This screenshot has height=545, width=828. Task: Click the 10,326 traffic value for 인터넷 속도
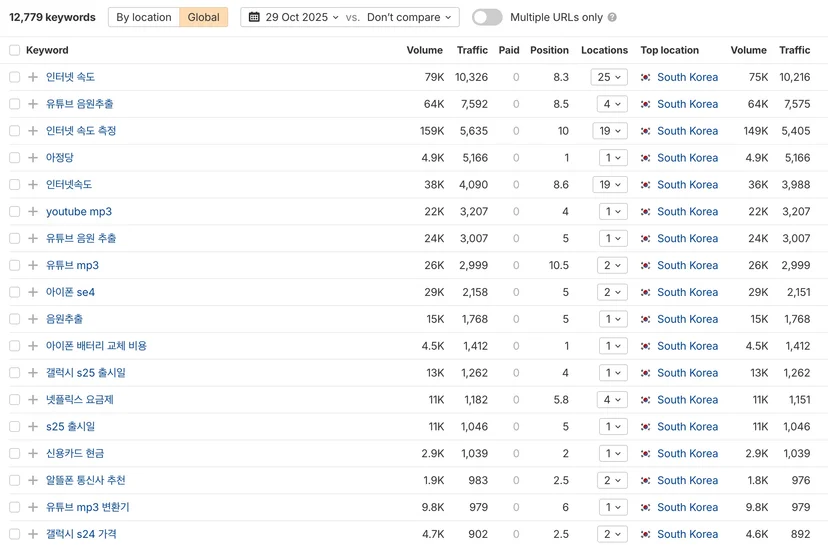[x=472, y=77]
